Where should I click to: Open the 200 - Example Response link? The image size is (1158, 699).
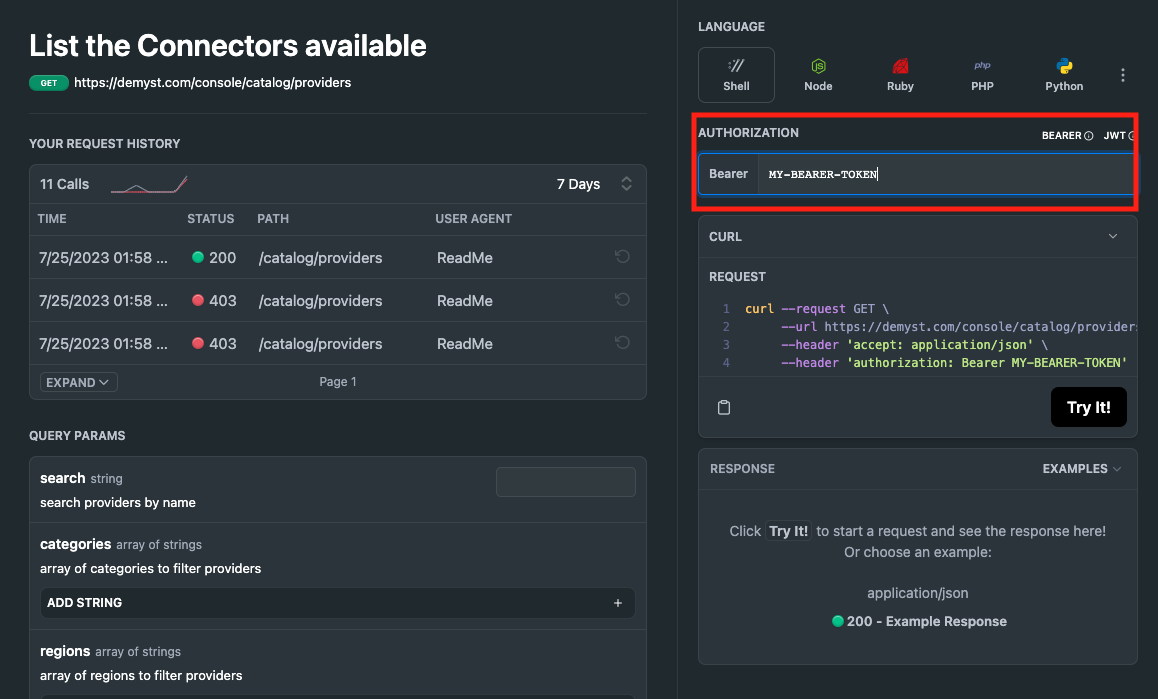pos(918,621)
